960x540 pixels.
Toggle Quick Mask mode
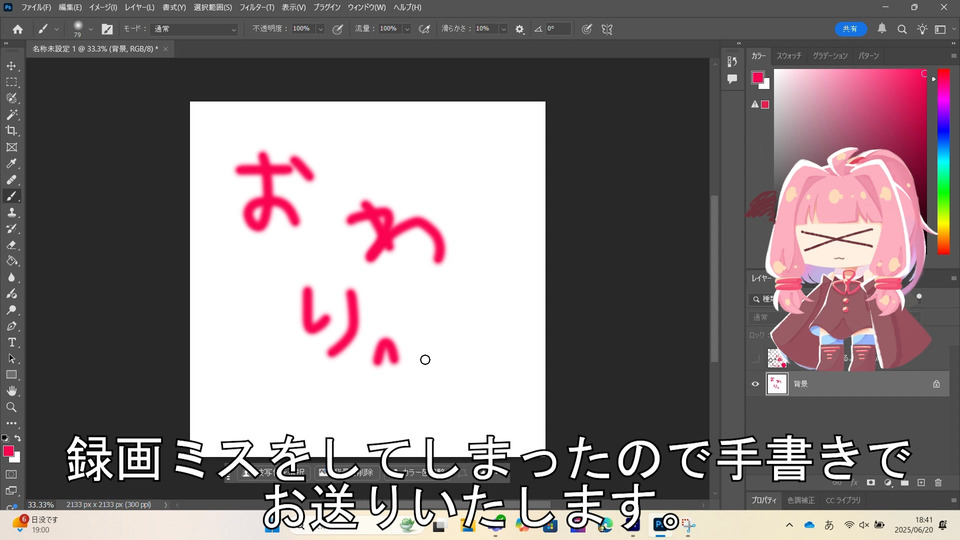point(12,474)
